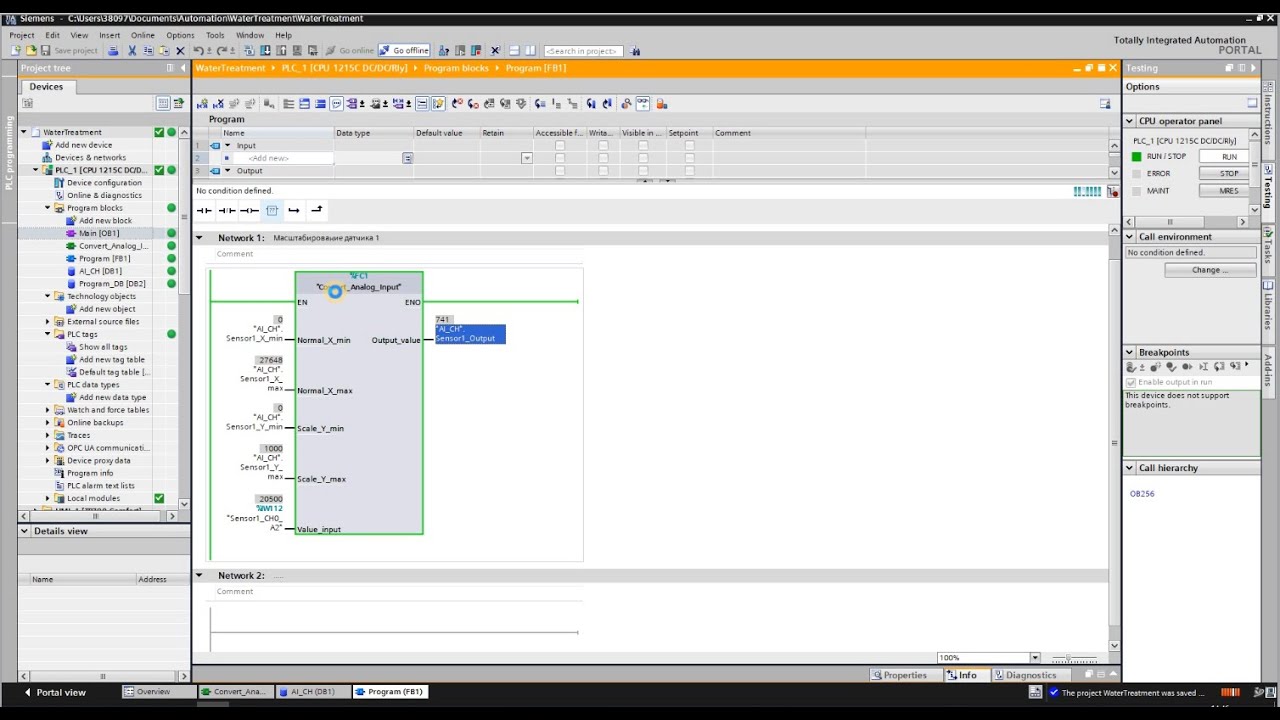The width and height of the screenshot is (1280, 720).
Task: Toggle monitoring glasses icon in editor toolbar
Action: (643, 103)
